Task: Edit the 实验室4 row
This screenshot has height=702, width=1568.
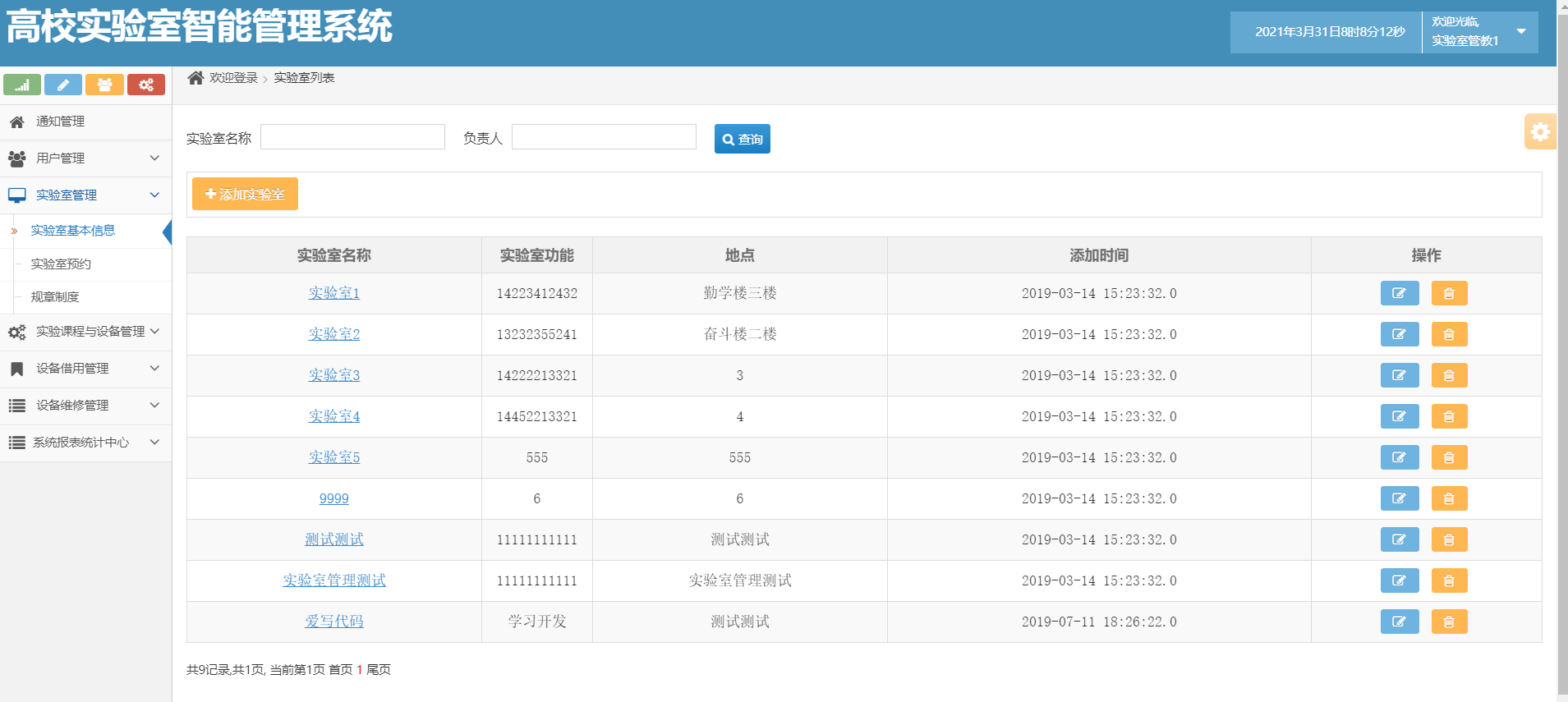Action: coord(1400,416)
